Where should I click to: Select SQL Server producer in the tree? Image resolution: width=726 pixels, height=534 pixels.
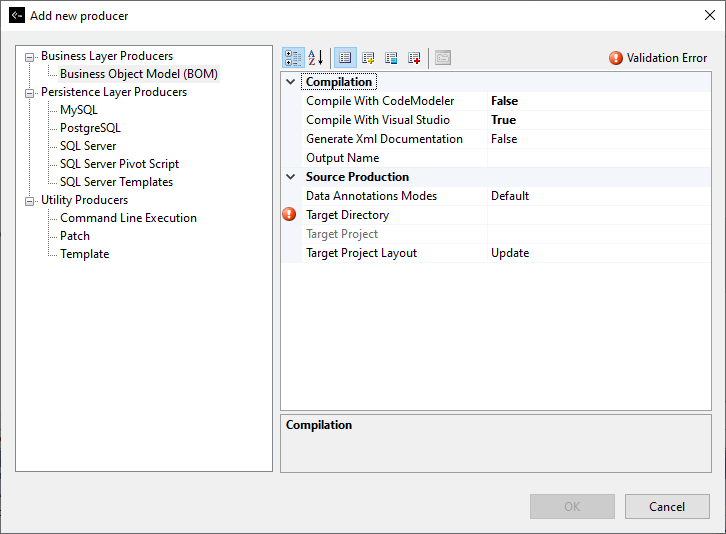coord(88,146)
